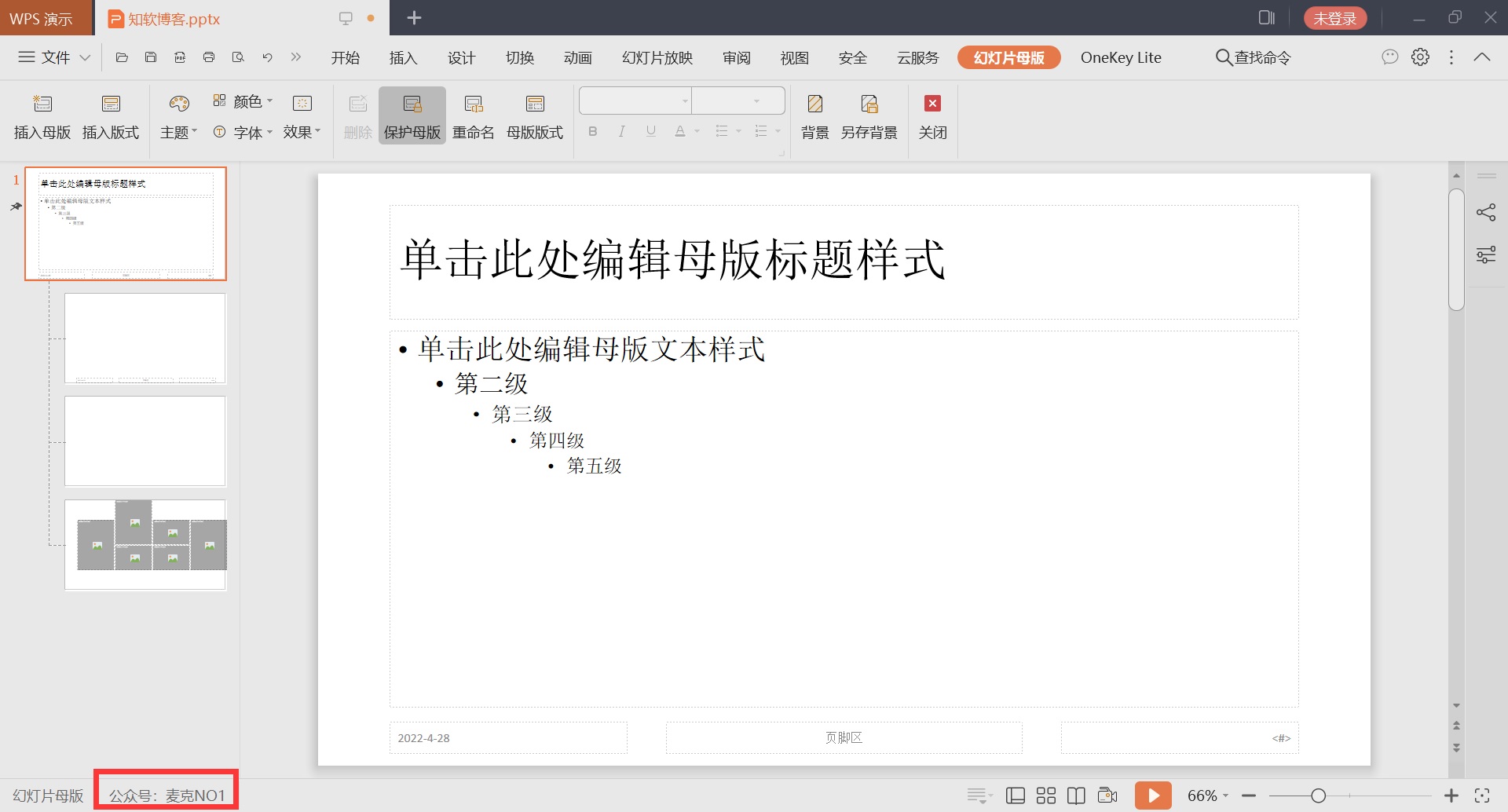
Task: Switch to the 动画 tab
Action: [x=578, y=57]
